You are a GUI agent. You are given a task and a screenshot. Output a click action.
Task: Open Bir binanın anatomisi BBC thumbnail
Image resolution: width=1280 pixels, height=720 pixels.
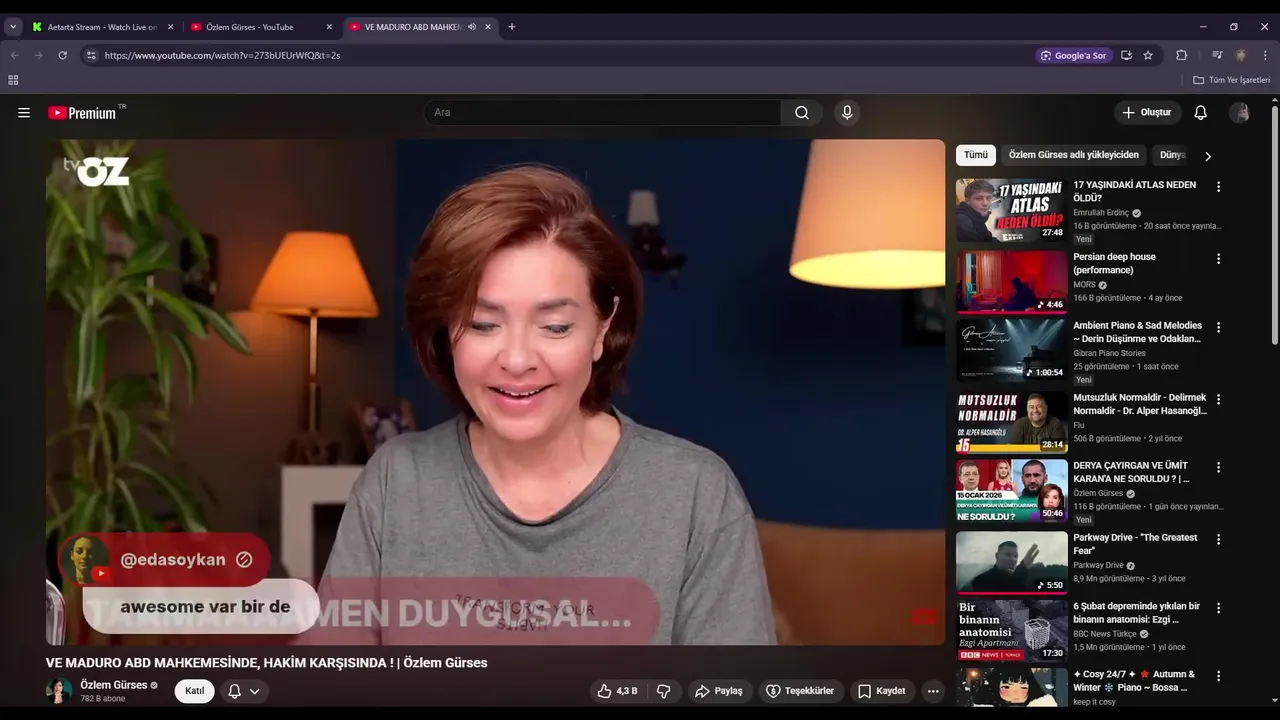(1011, 631)
